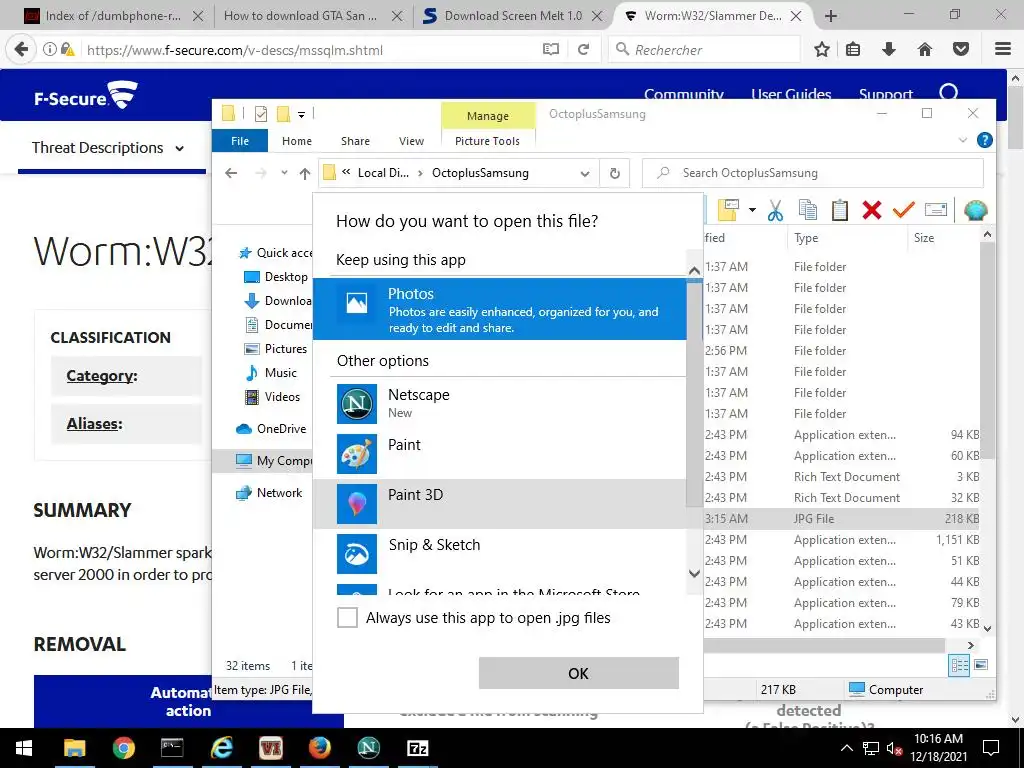Pick Paint 3D in the app list
1024x768 pixels.
tap(500, 504)
